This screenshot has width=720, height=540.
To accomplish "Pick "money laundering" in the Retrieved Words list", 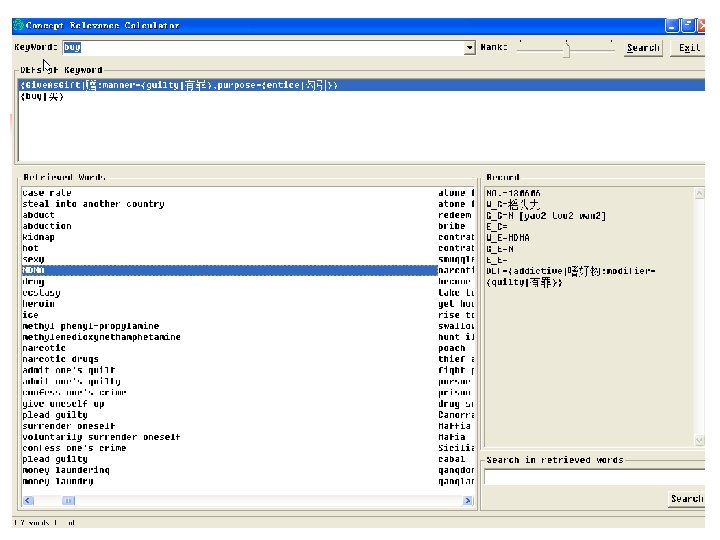I will click(x=66, y=470).
